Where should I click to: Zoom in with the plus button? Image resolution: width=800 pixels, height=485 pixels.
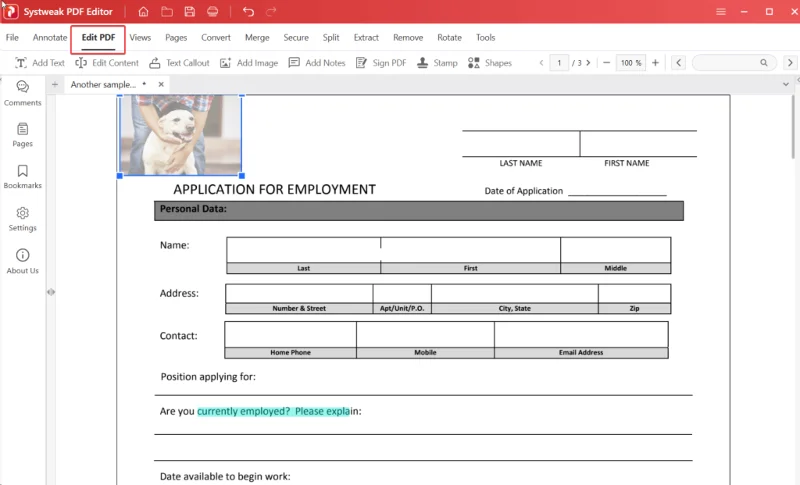(656, 63)
